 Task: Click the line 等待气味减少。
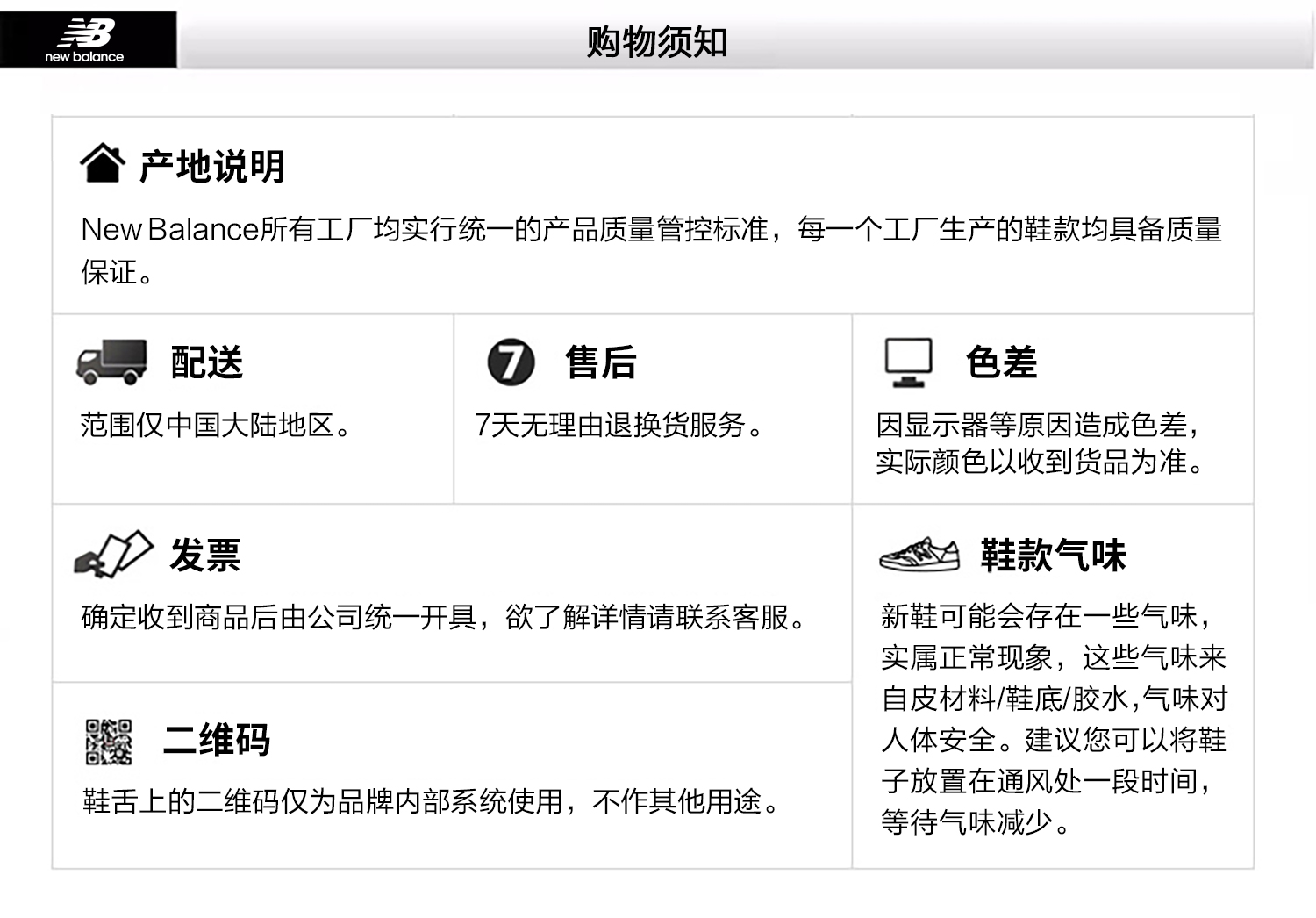click(976, 823)
